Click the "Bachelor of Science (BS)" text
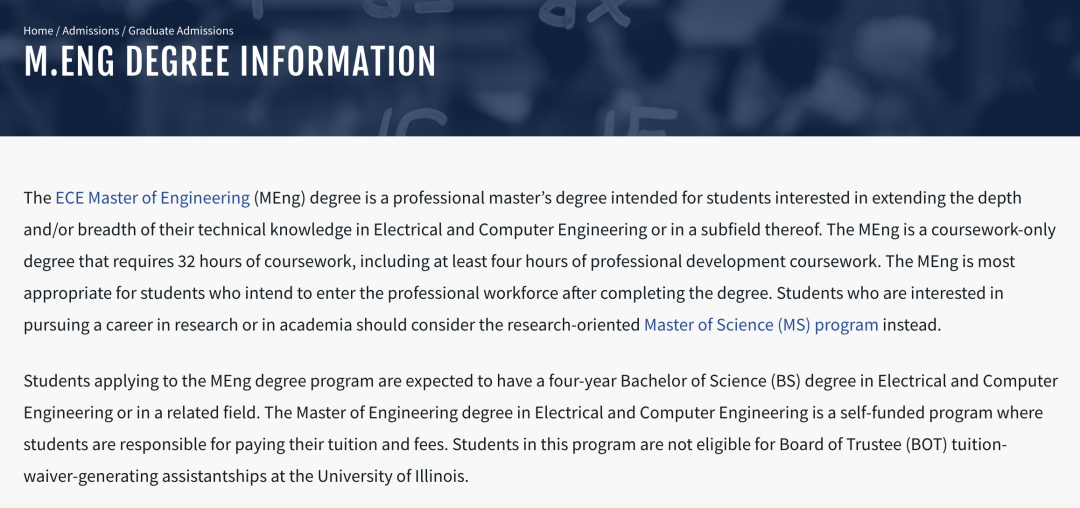 coord(708,381)
